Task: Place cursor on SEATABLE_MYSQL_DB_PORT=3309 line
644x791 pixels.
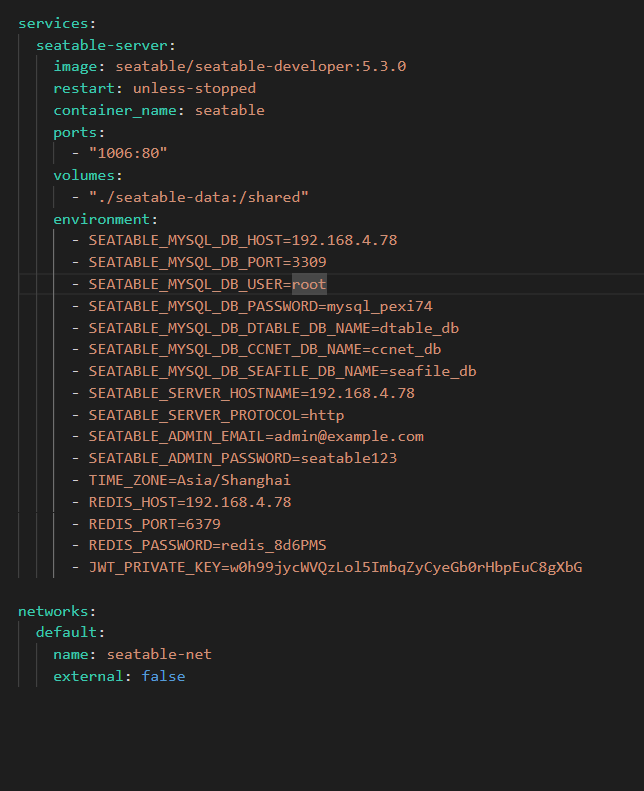Action: tap(207, 262)
